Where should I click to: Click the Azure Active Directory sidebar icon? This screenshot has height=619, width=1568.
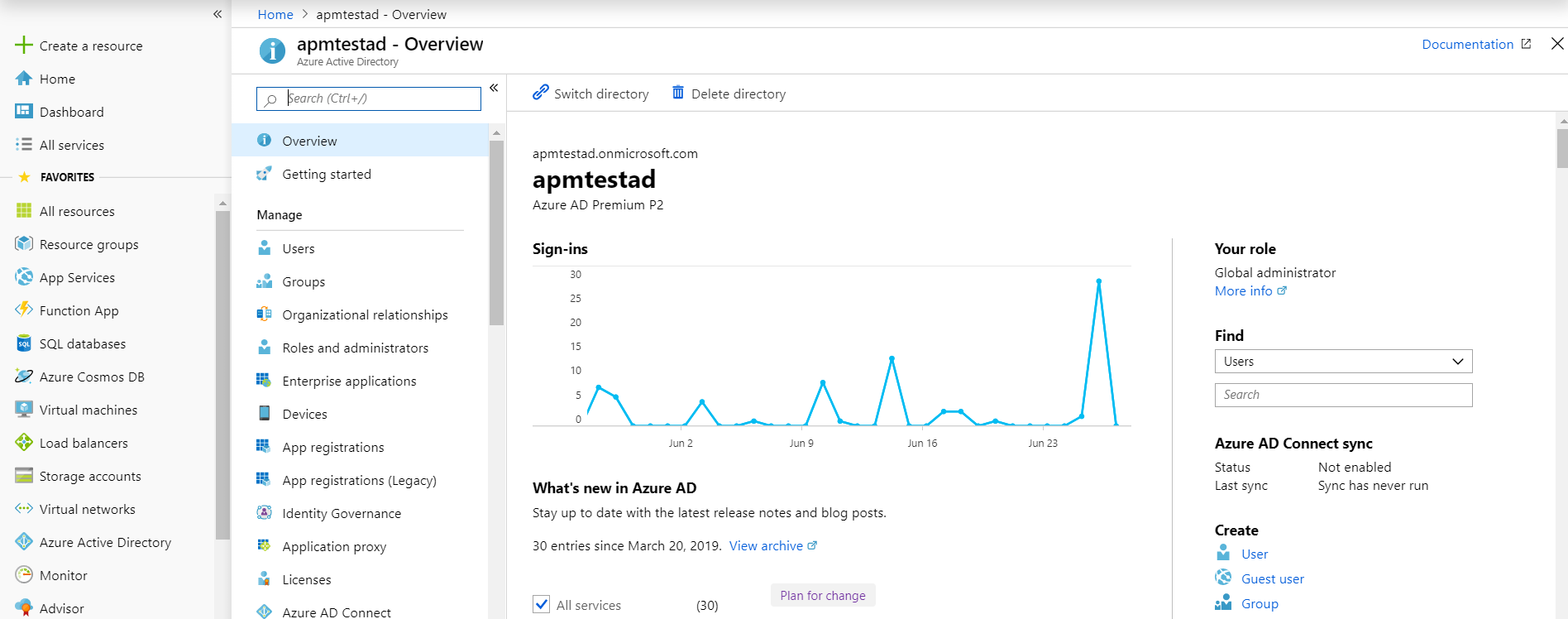24,542
